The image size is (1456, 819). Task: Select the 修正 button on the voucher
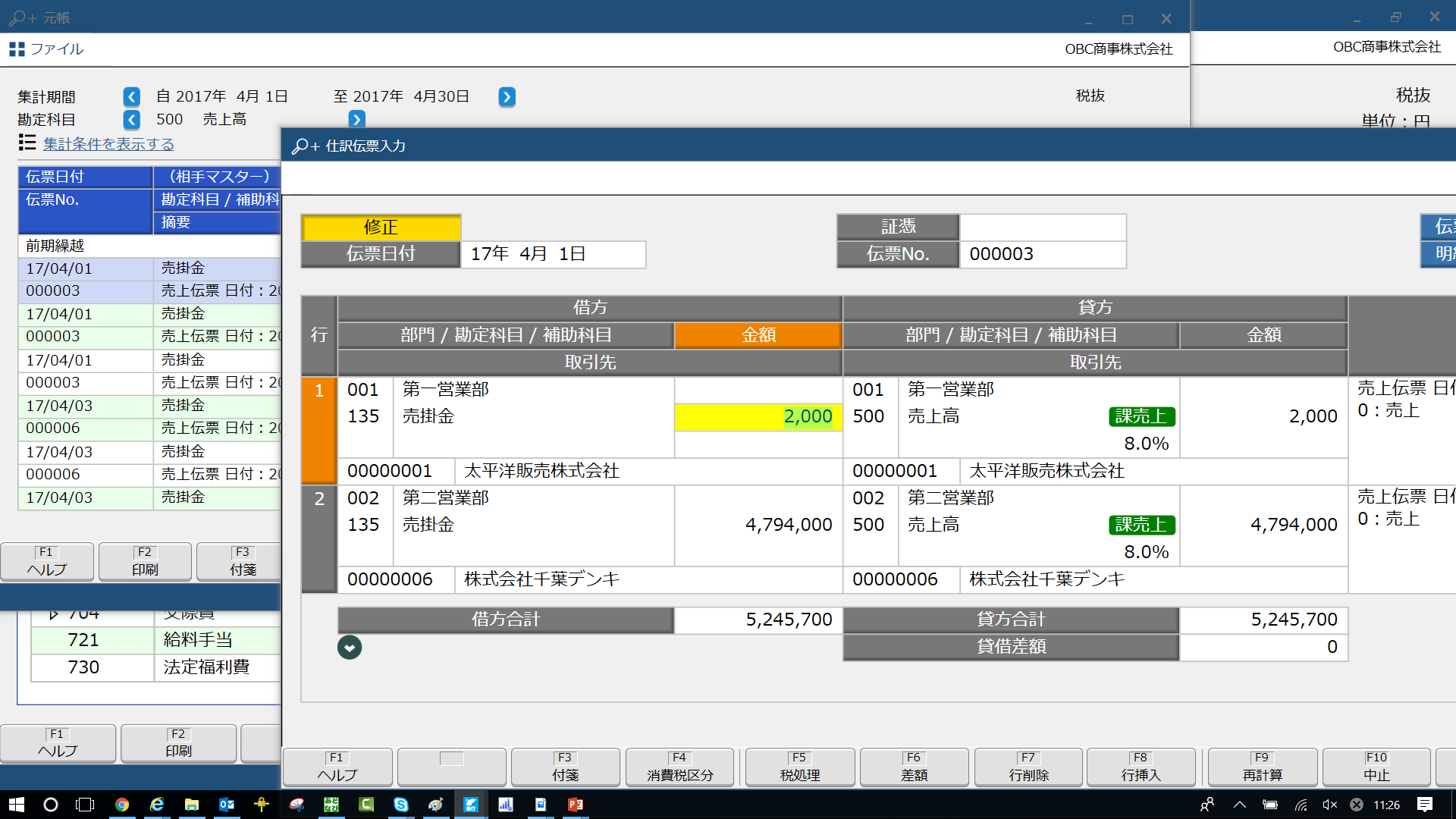pyautogui.click(x=381, y=226)
